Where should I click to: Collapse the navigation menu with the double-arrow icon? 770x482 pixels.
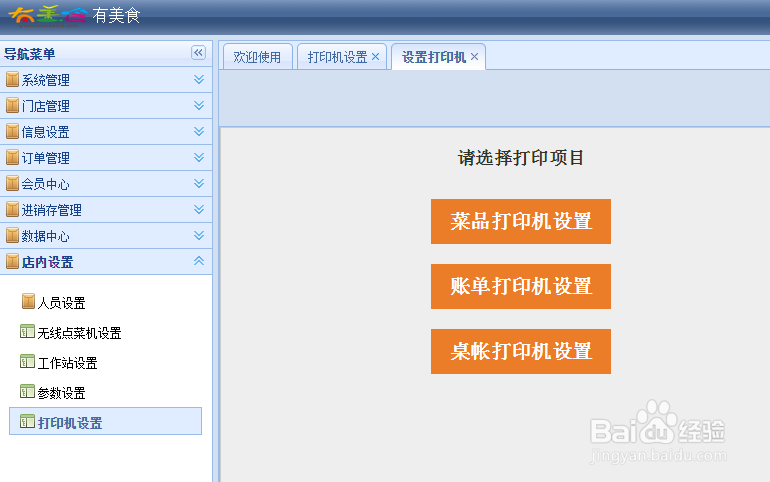coord(198,53)
